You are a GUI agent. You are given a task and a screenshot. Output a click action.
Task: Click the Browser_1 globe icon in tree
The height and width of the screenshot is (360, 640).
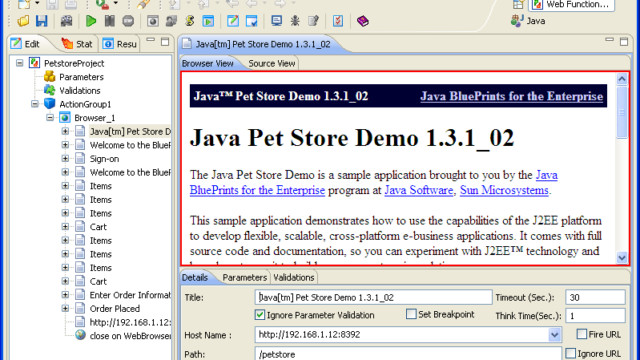[x=64, y=118]
